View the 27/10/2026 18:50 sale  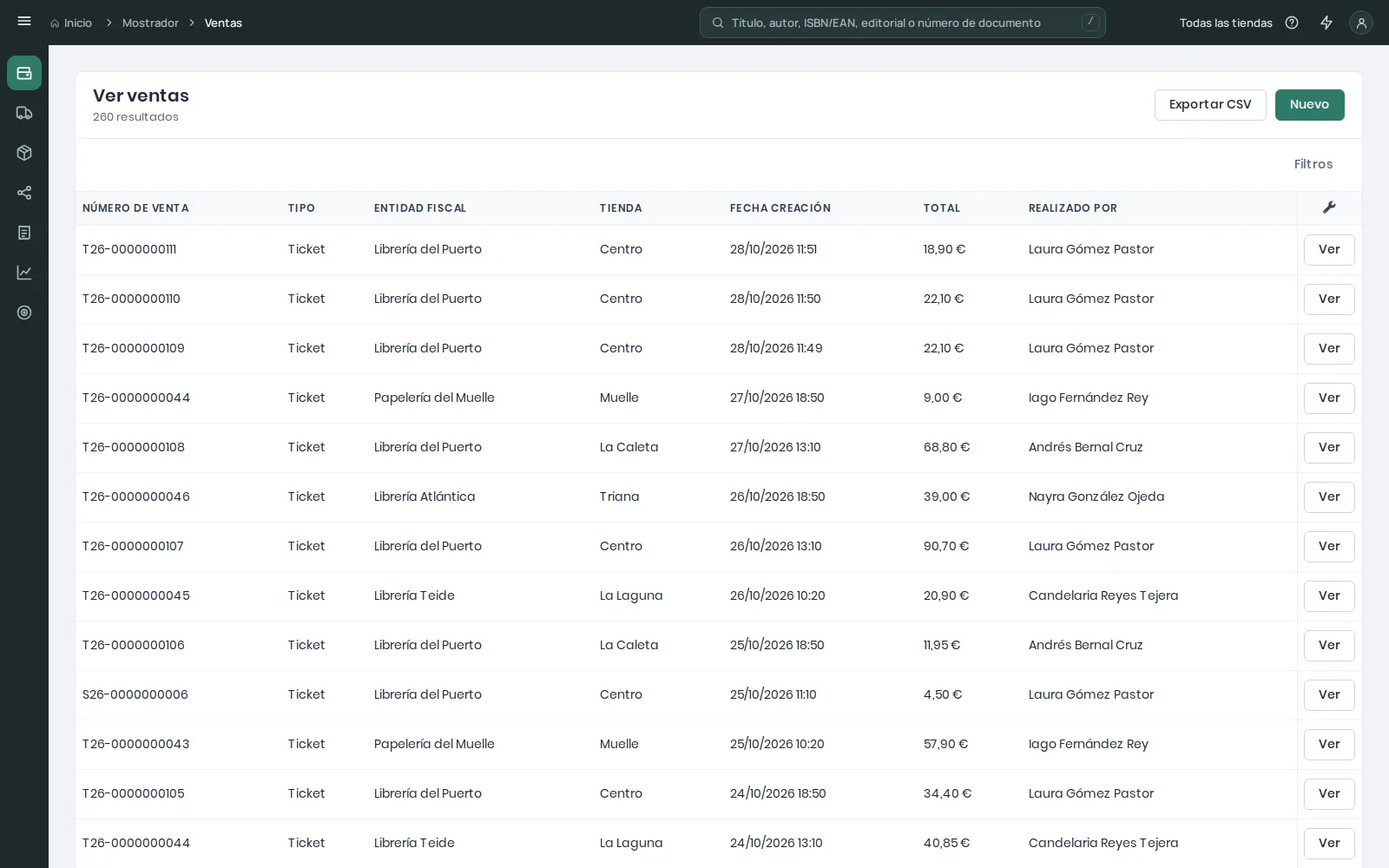(x=1329, y=398)
